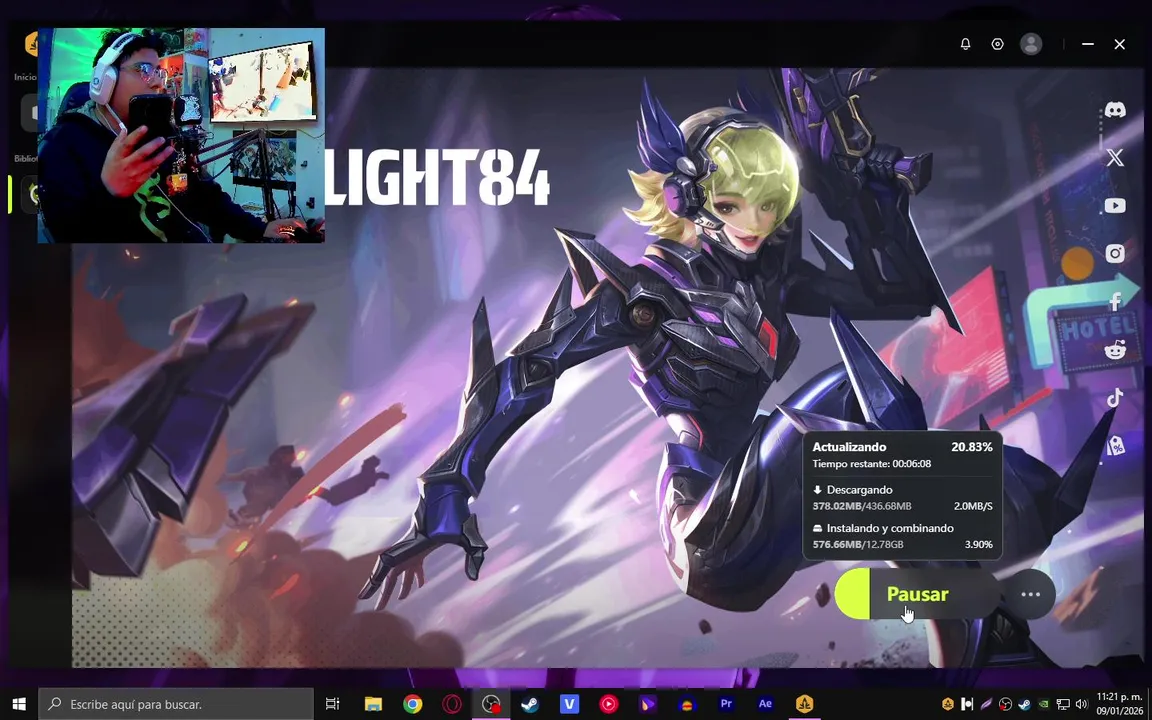Switch to OBS Studio on taskbar
The image size is (1152, 720).
pos(490,704)
